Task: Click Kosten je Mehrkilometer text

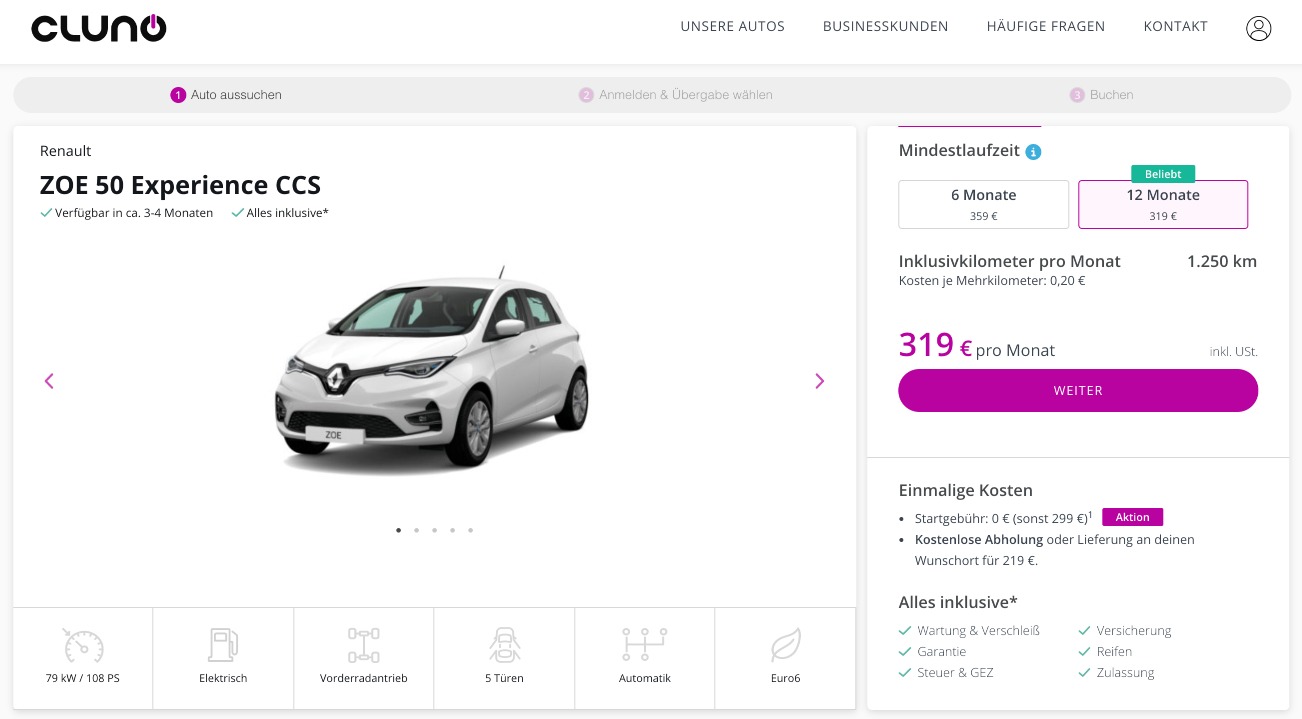Action: click(x=992, y=281)
